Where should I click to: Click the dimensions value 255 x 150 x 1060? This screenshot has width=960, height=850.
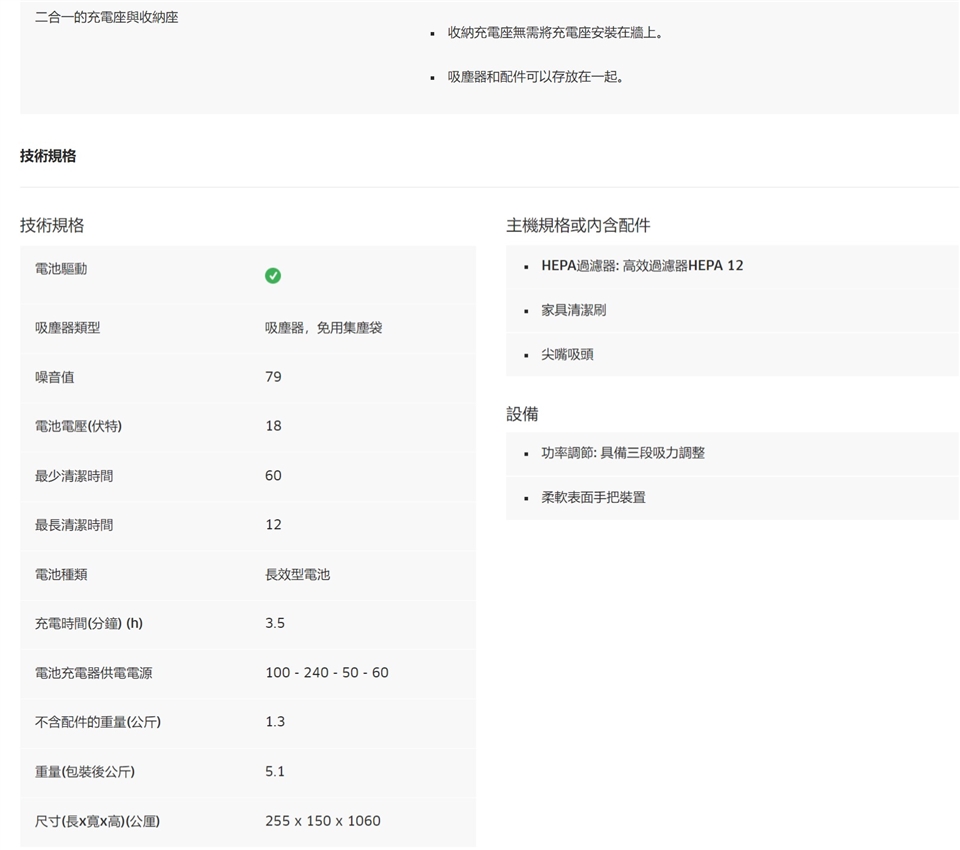point(322,821)
